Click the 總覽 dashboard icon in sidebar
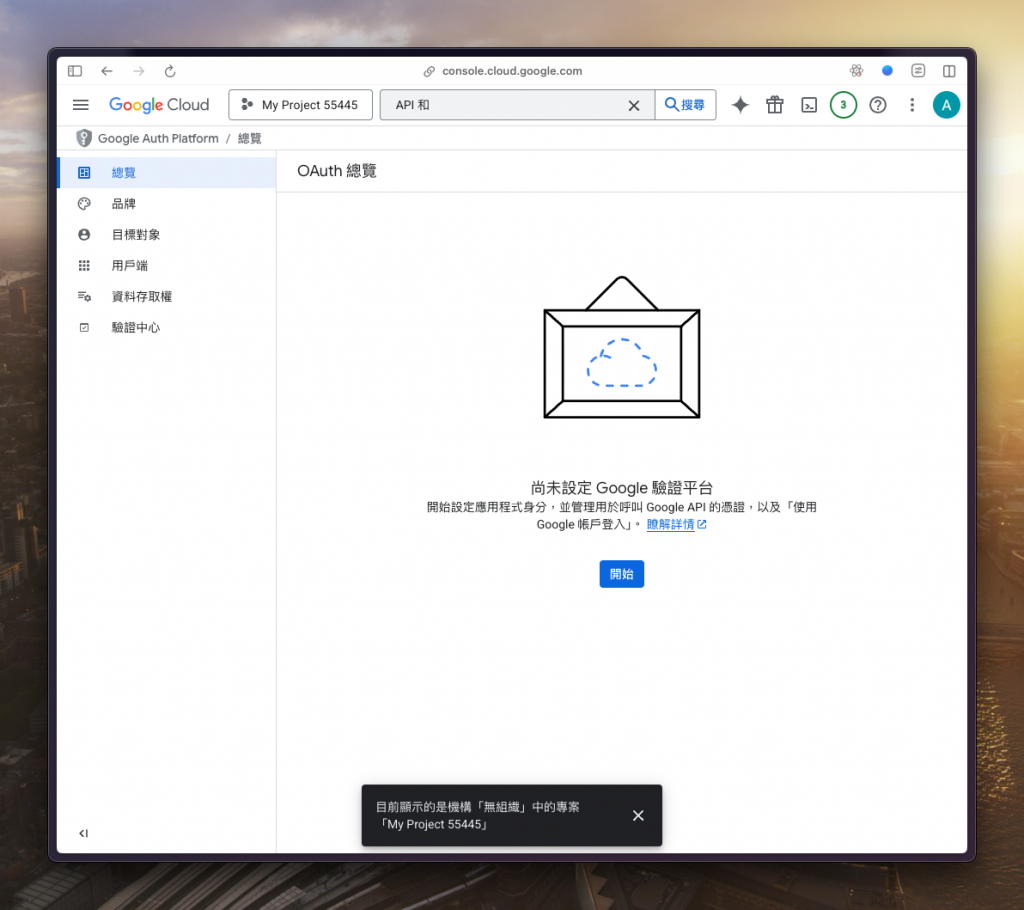 (x=84, y=172)
